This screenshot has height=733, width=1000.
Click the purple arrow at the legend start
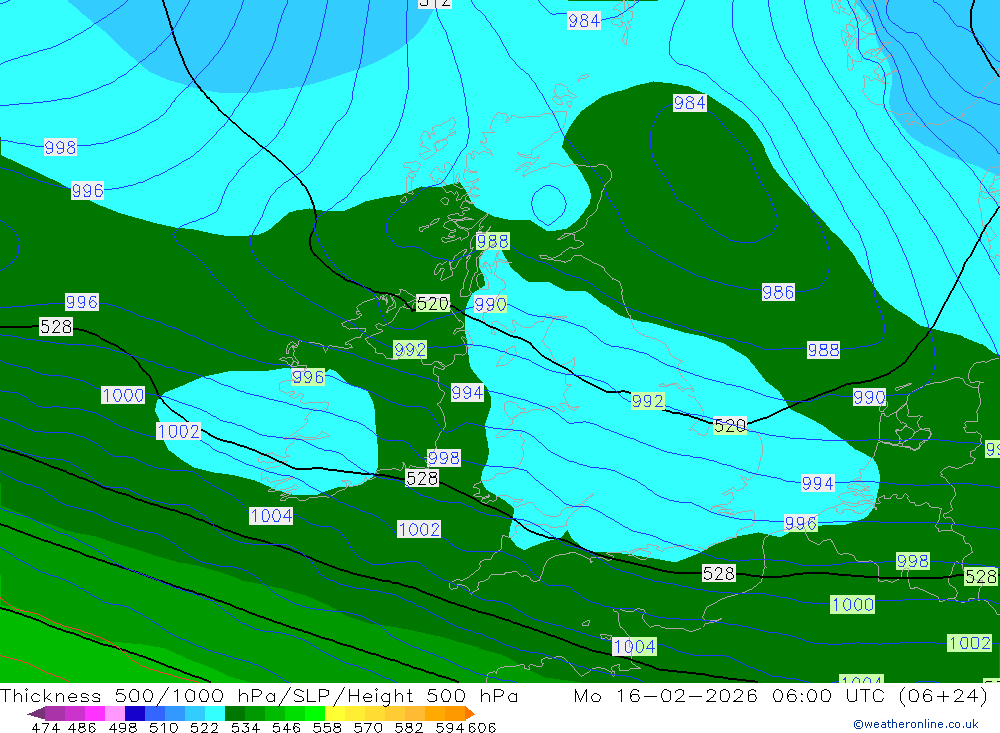(x=36, y=713)
